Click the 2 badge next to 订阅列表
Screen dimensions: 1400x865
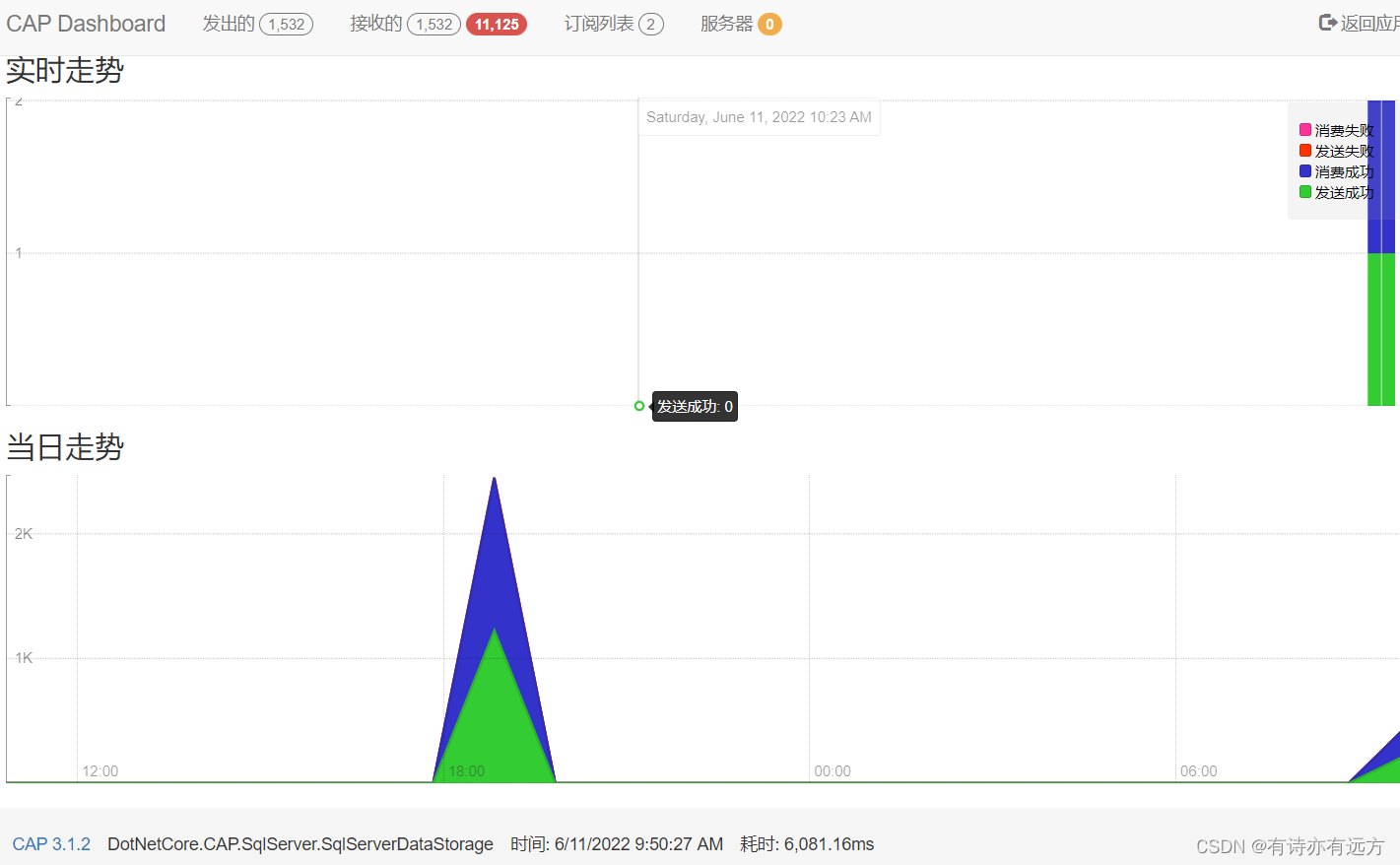click(651, 25)
